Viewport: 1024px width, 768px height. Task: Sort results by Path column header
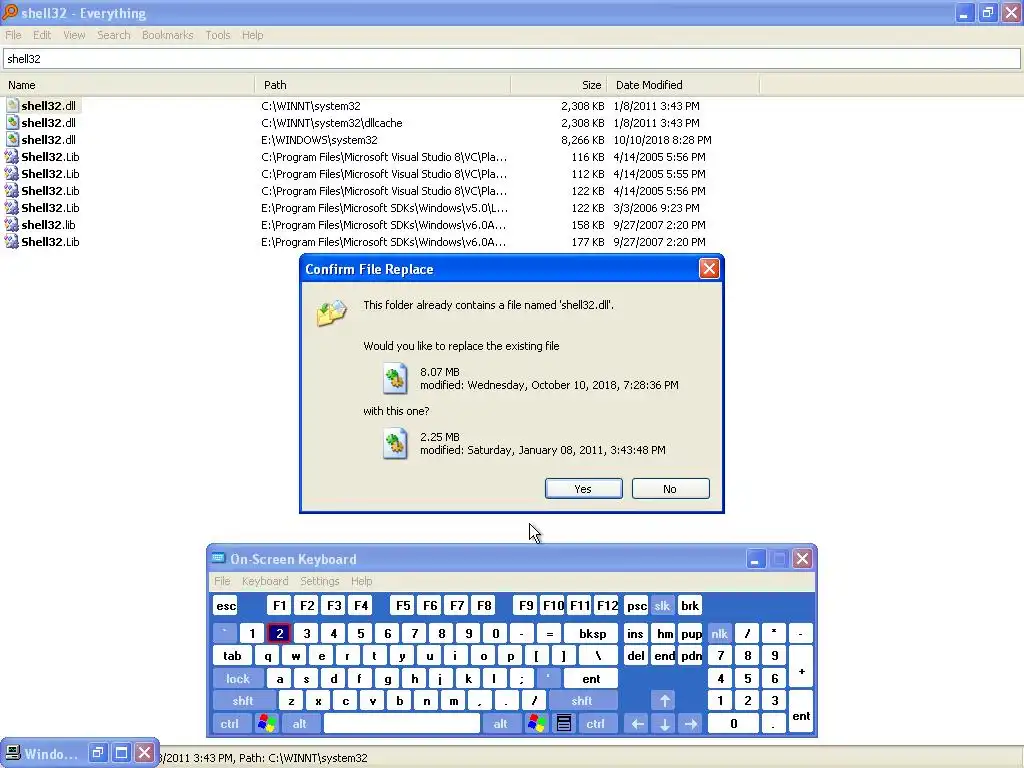[x=383, y=85]
